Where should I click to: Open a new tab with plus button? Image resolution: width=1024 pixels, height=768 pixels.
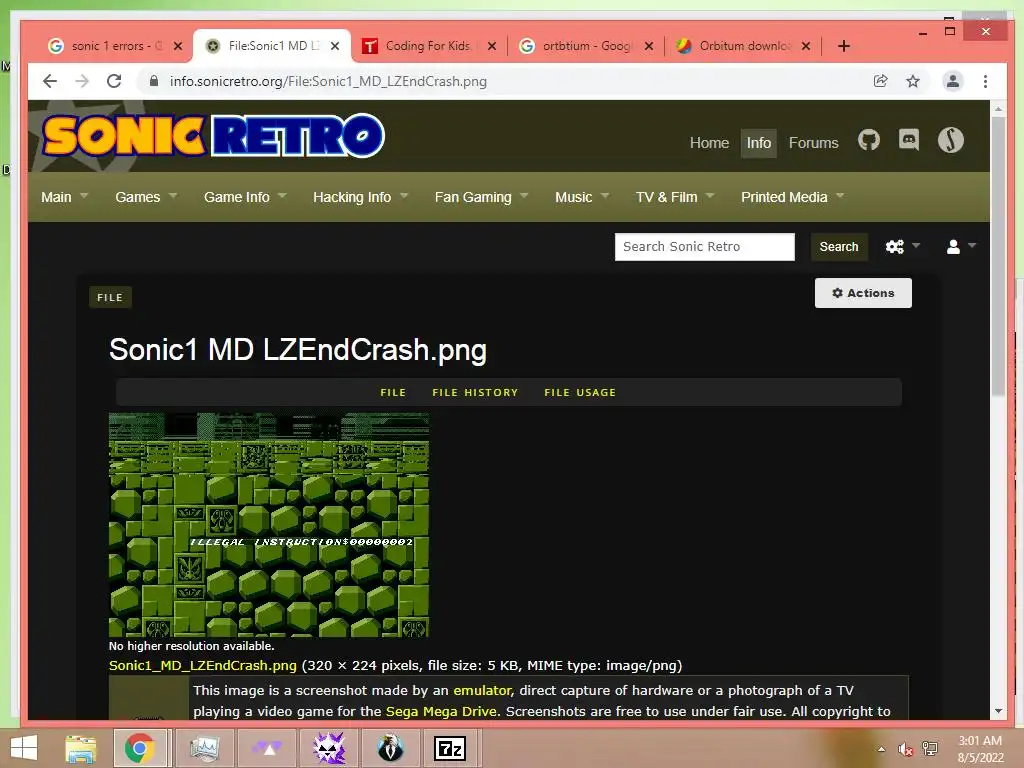(x=844, y=46)
